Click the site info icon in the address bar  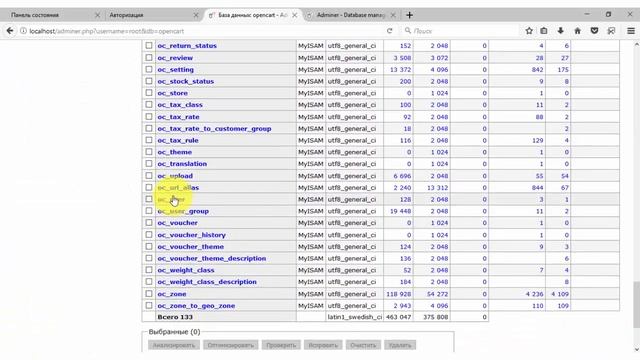tap(23, 31)
